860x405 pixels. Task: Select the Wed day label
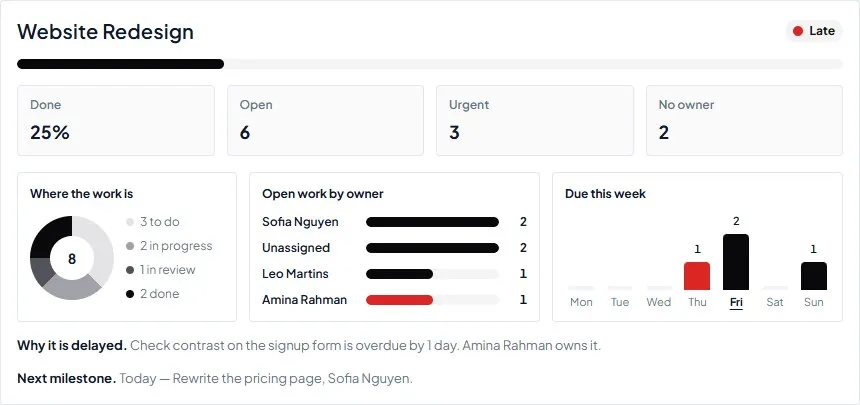(x=659, y=302)
